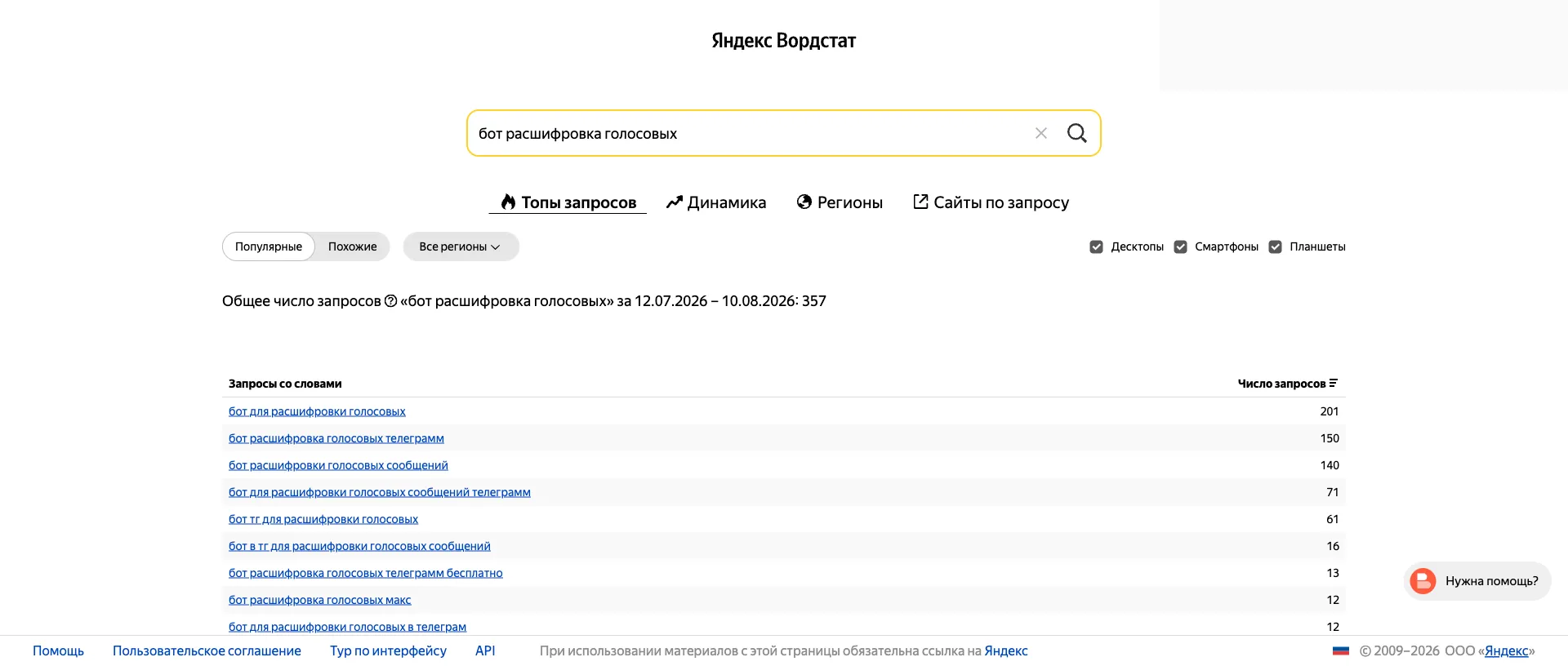Click the count value 13
The height and width of the screenshot is (666, 1568).
point(1333,573)
